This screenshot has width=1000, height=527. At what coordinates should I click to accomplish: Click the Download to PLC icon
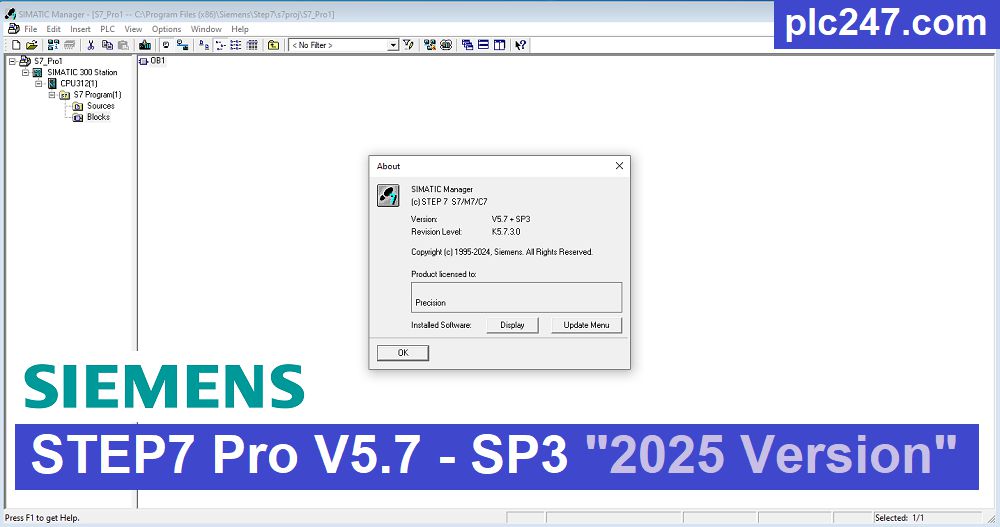[x=145, y=45]
